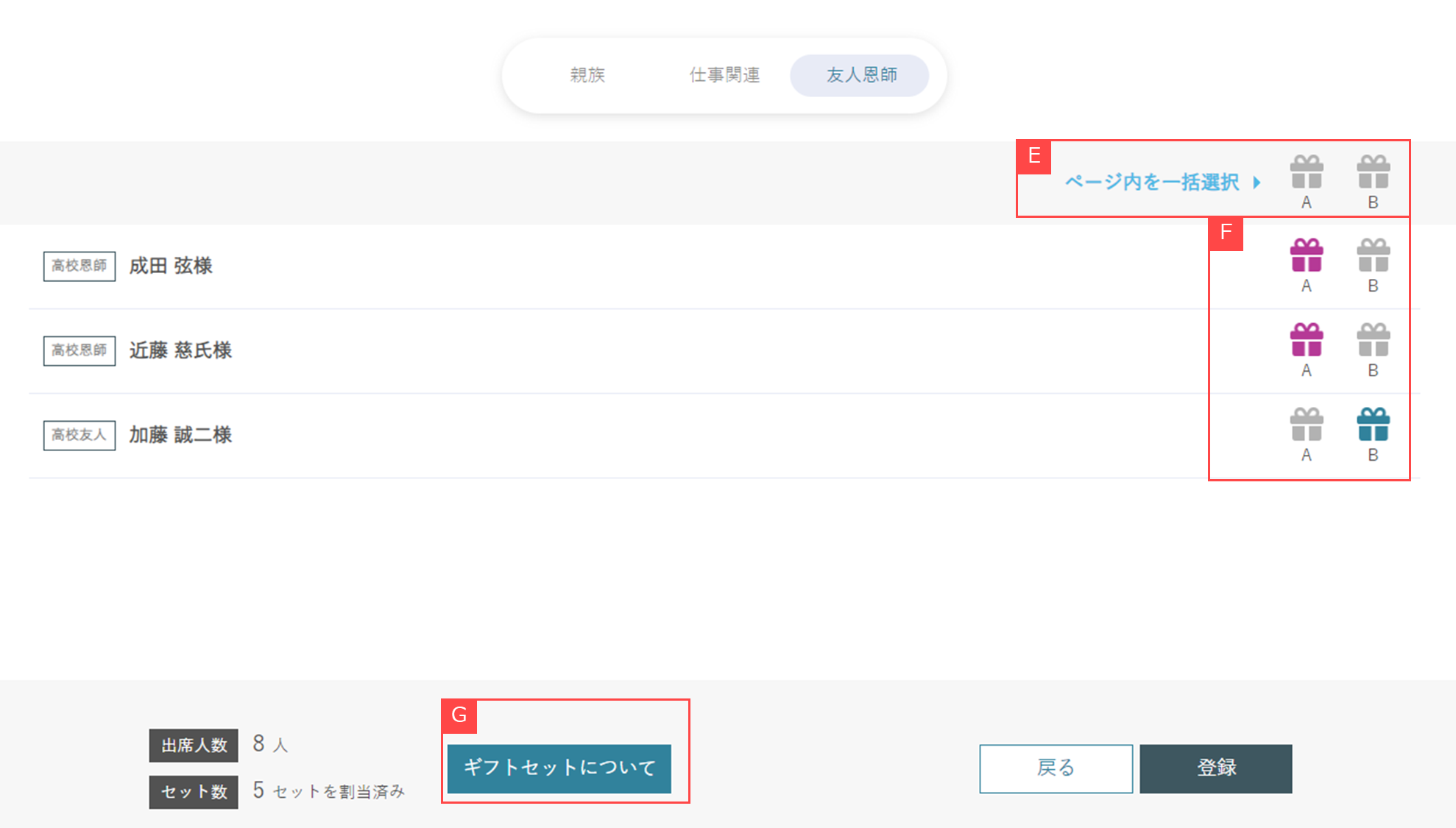Switch to the 仕事関連 tab
Screen dimensions: 1456x828
click(725, 74)
